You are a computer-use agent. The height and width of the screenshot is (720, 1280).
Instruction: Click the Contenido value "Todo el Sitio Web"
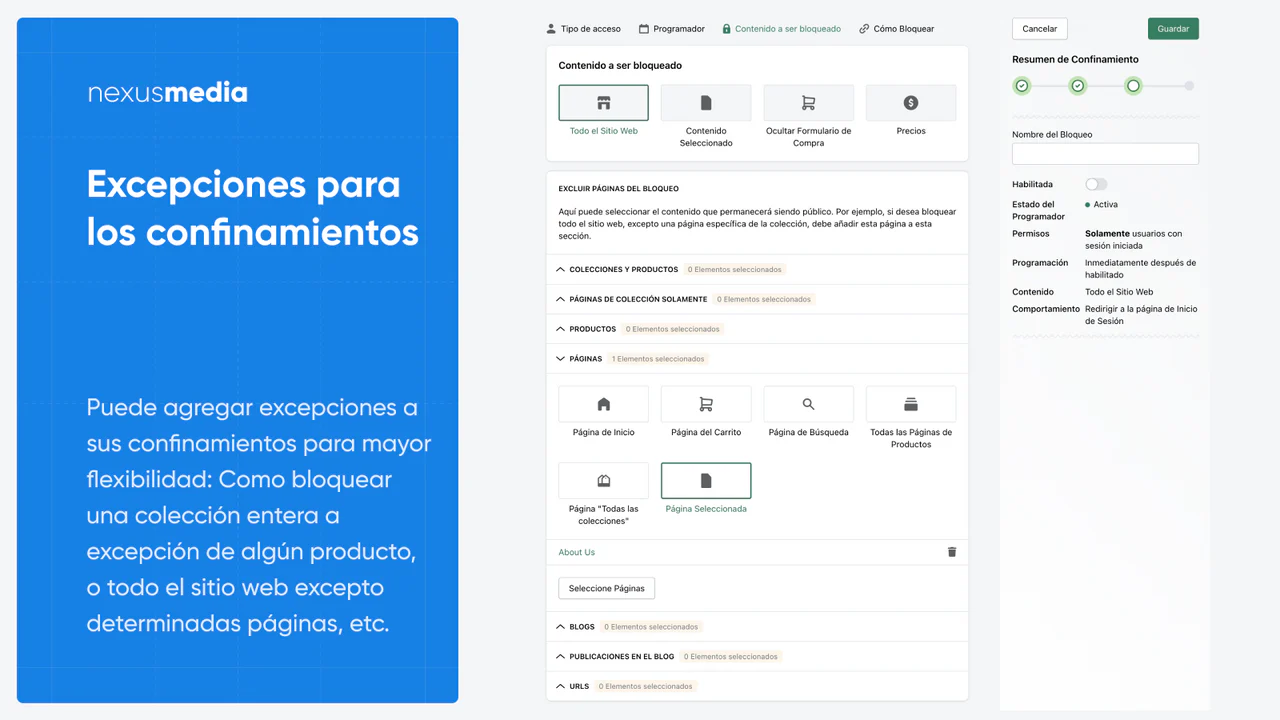(x=1119, y=292)
